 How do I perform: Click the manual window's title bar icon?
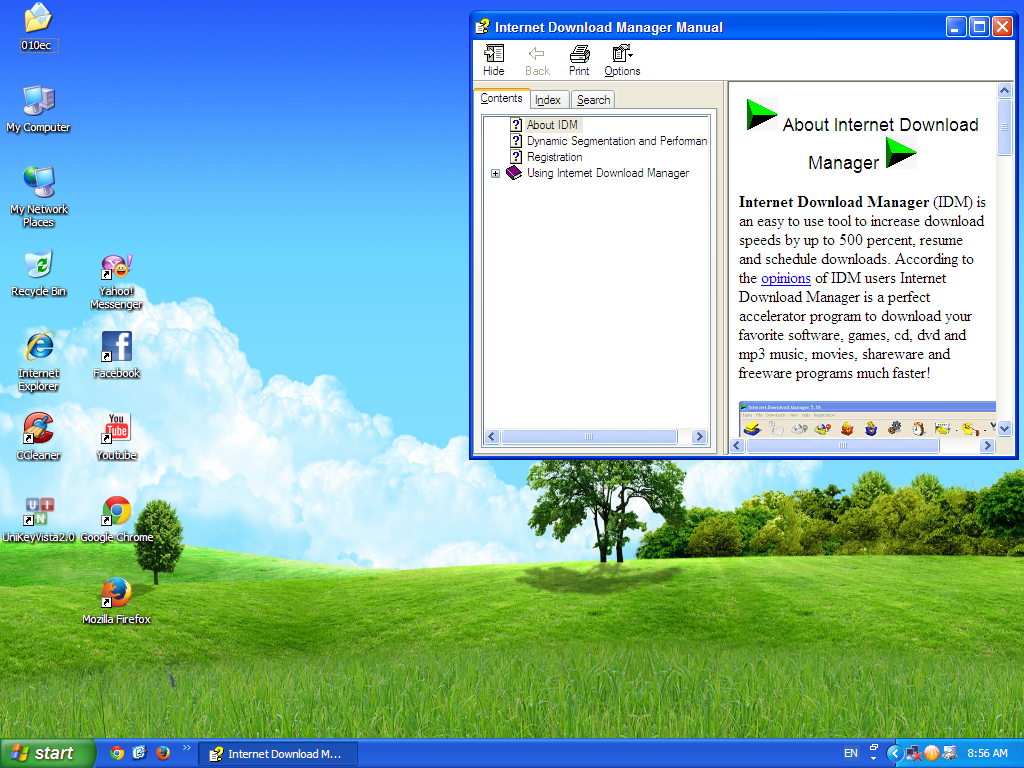(x=482, y=27)
